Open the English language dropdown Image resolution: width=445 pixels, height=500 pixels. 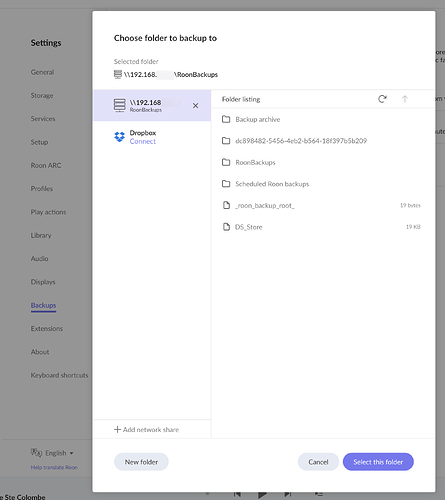52,453
